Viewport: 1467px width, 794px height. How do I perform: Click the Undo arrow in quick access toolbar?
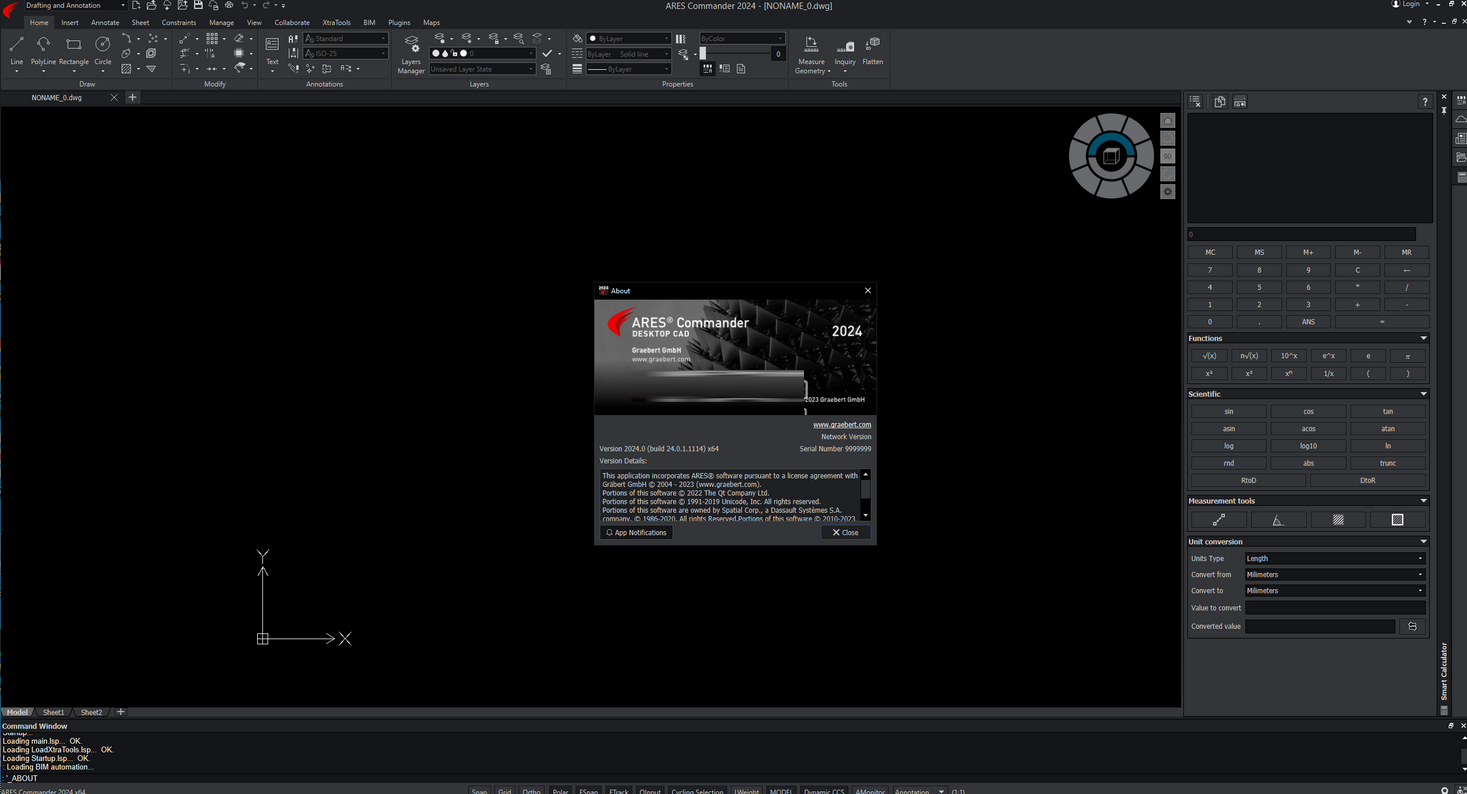tap(244, 5)
